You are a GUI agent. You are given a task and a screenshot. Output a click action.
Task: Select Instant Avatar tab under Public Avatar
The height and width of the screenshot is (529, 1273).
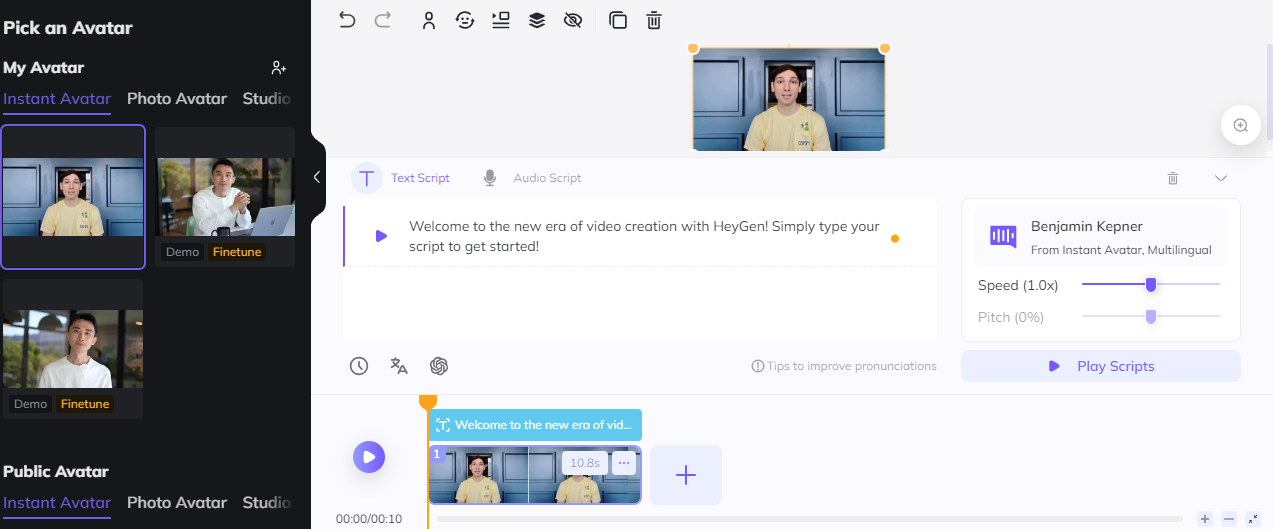point(57,502)
